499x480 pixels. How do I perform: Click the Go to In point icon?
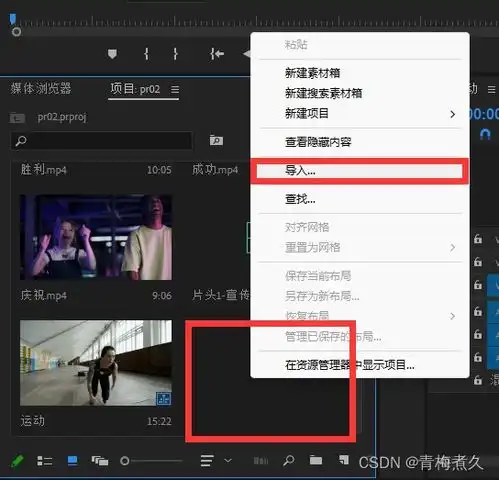point(217,54)
